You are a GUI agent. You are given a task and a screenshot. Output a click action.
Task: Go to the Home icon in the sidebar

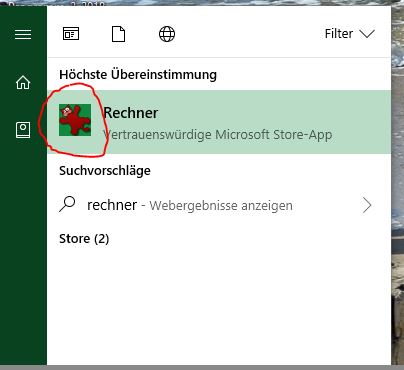23,82
